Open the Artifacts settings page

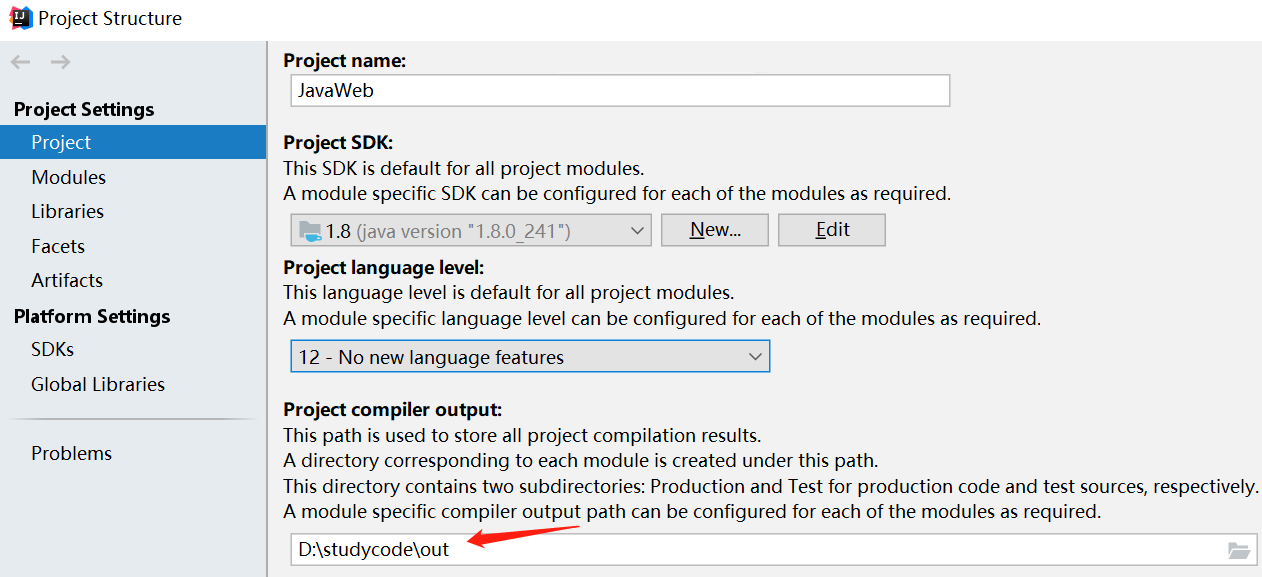pyautogui.click(x=67, y=280)
